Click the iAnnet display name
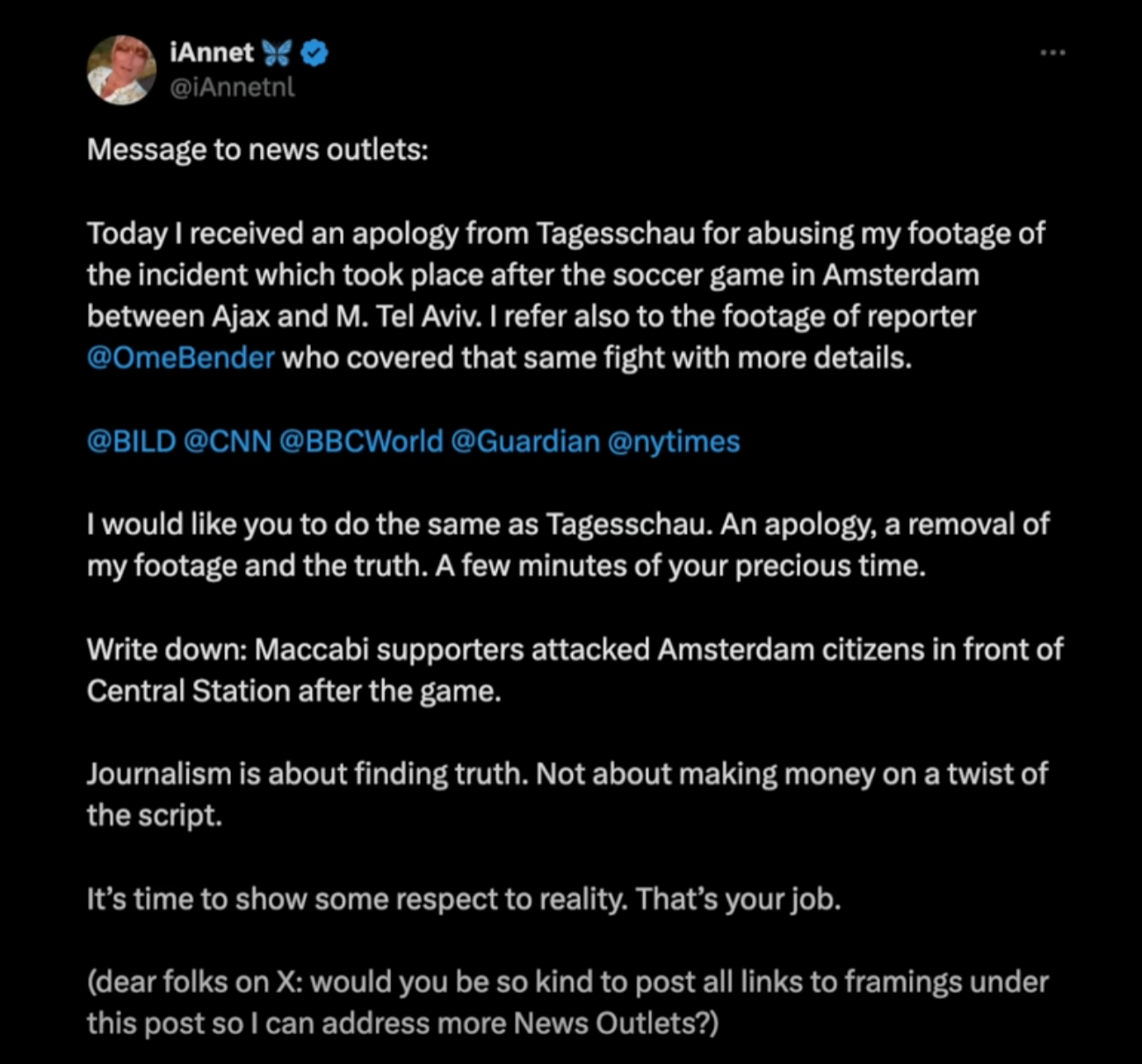Image resolution: width=1142 pixels, height=1064 pixels. [212, 53]
